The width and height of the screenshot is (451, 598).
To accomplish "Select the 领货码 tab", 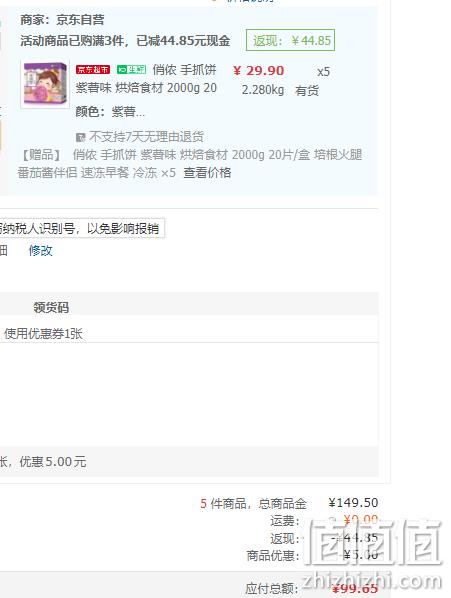I will pos(51,307).
